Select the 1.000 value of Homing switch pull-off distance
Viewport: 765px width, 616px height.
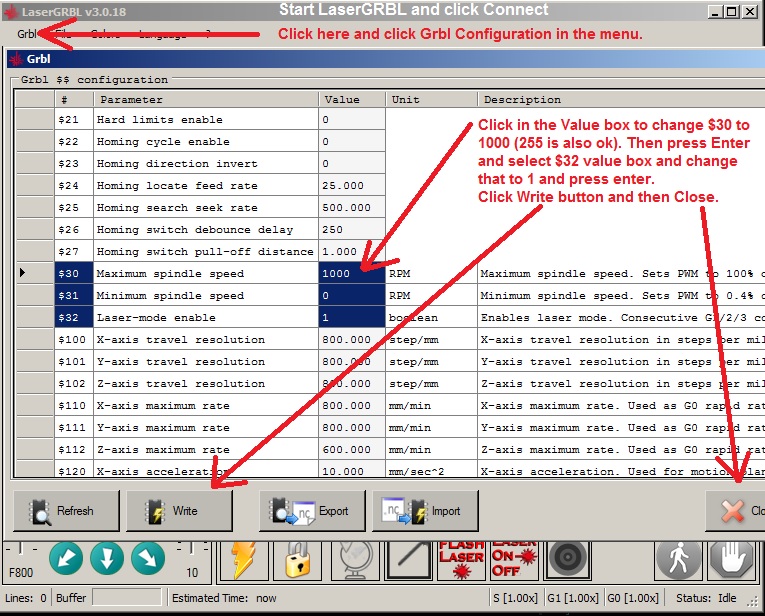(352, 252)
